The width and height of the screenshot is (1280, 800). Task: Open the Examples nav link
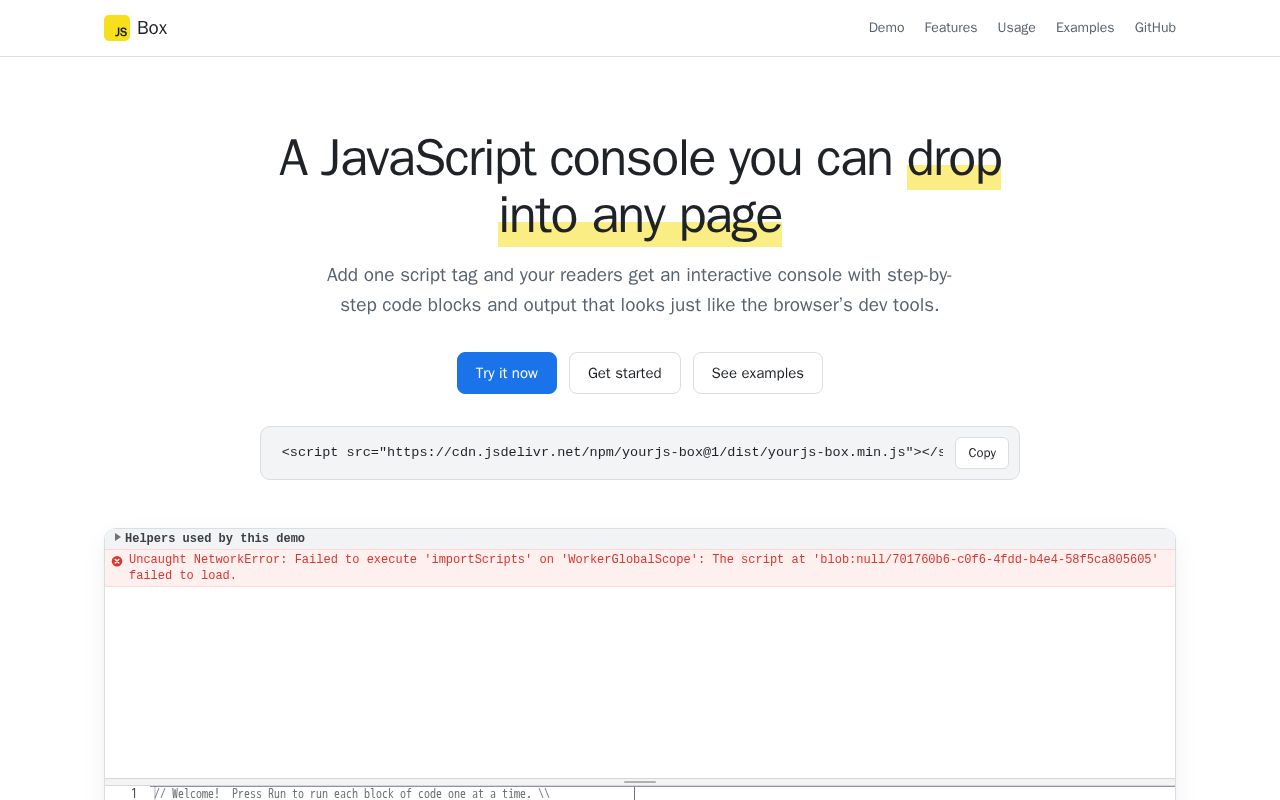[1085, 28]
